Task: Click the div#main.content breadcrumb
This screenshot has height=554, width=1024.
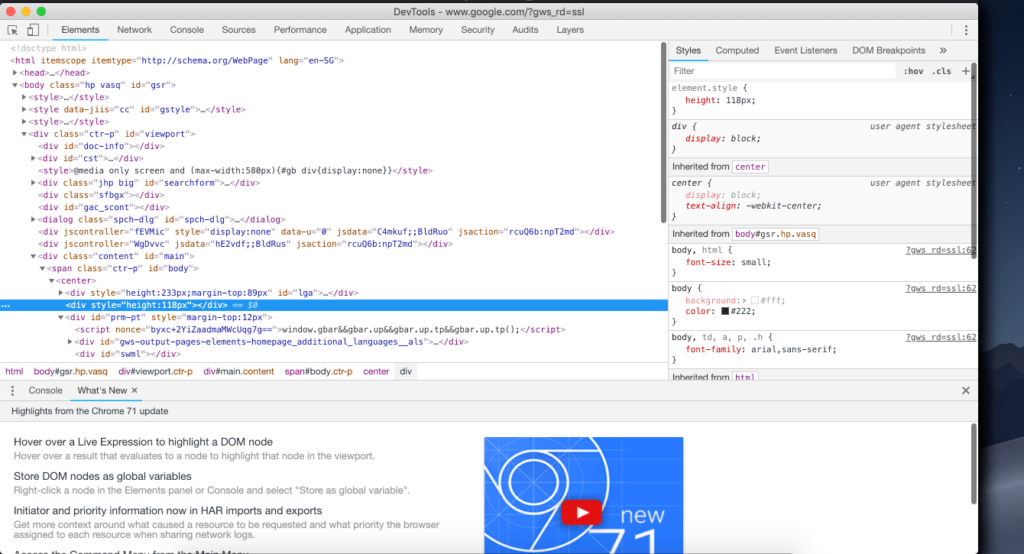Action: 238,372
